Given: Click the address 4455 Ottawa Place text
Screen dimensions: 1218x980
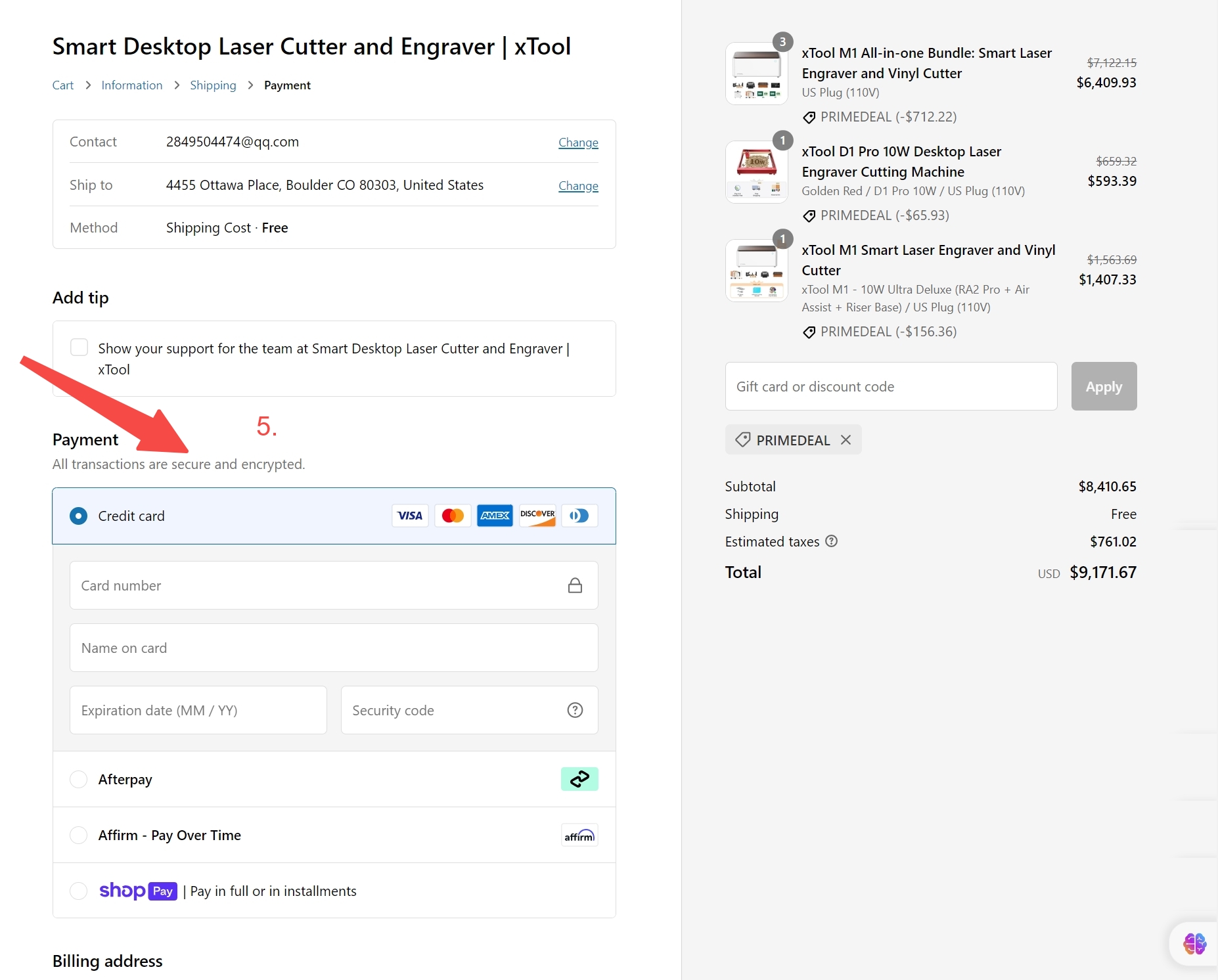Looking at the screenshot, I should (x=325, y=185).
